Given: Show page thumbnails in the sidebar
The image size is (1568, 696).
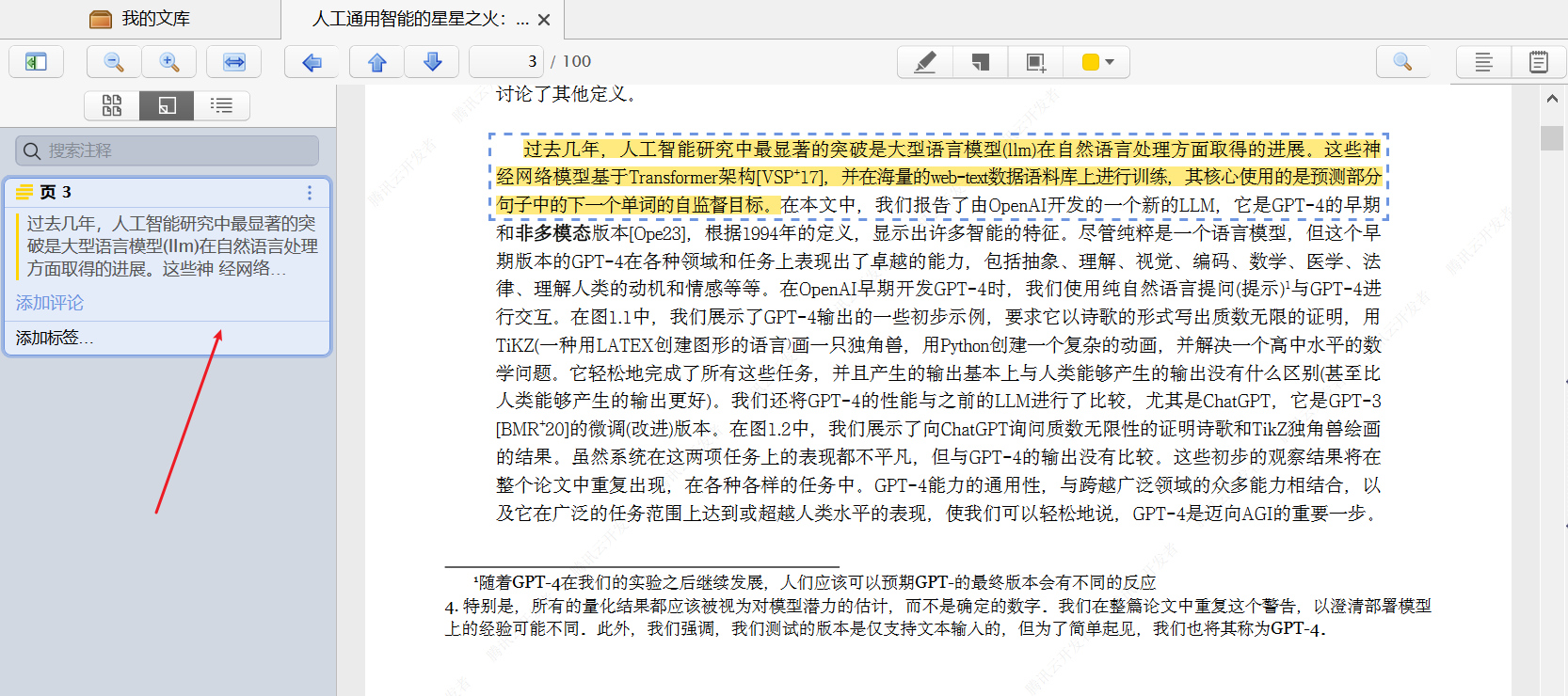Looking at the screenshot, I should coord(112,105).
